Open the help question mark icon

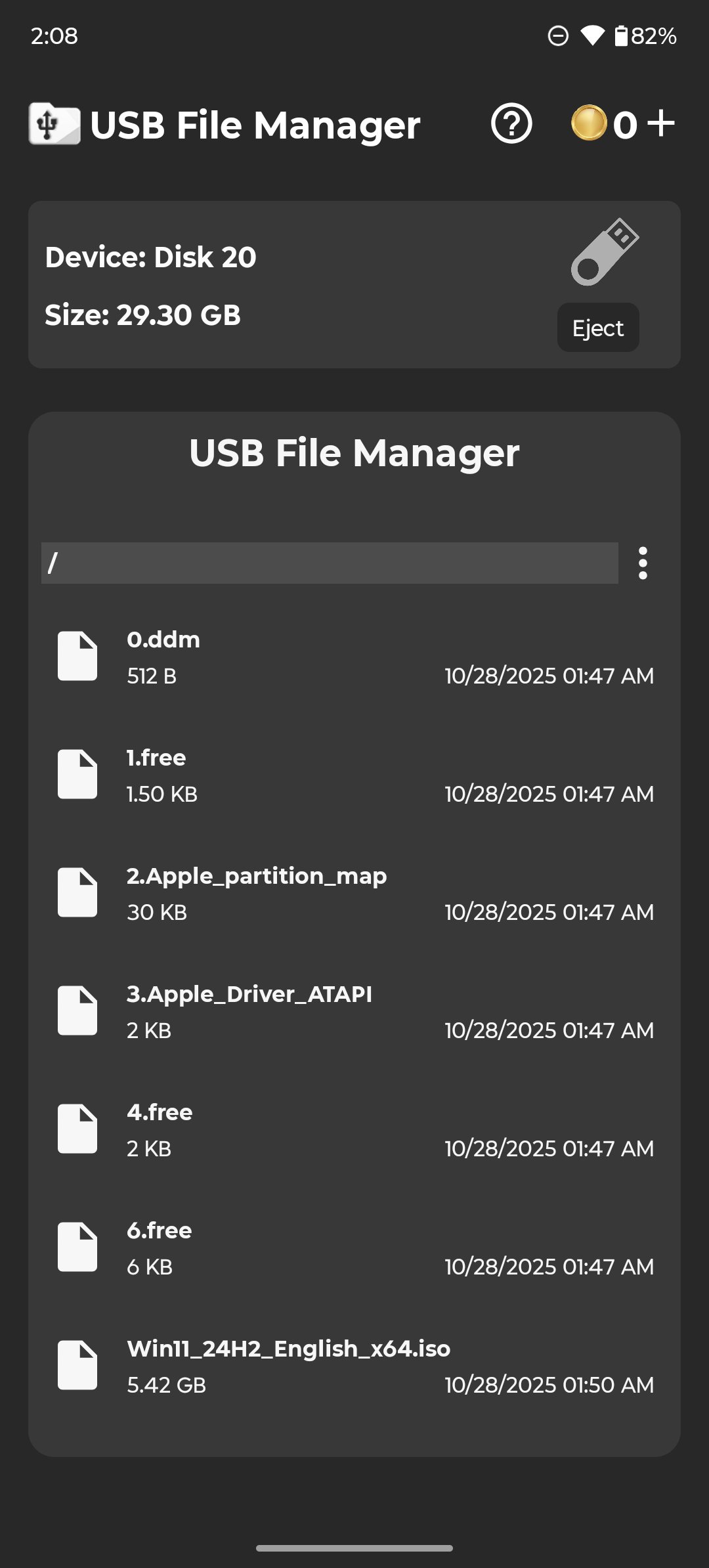coord(511,123)
